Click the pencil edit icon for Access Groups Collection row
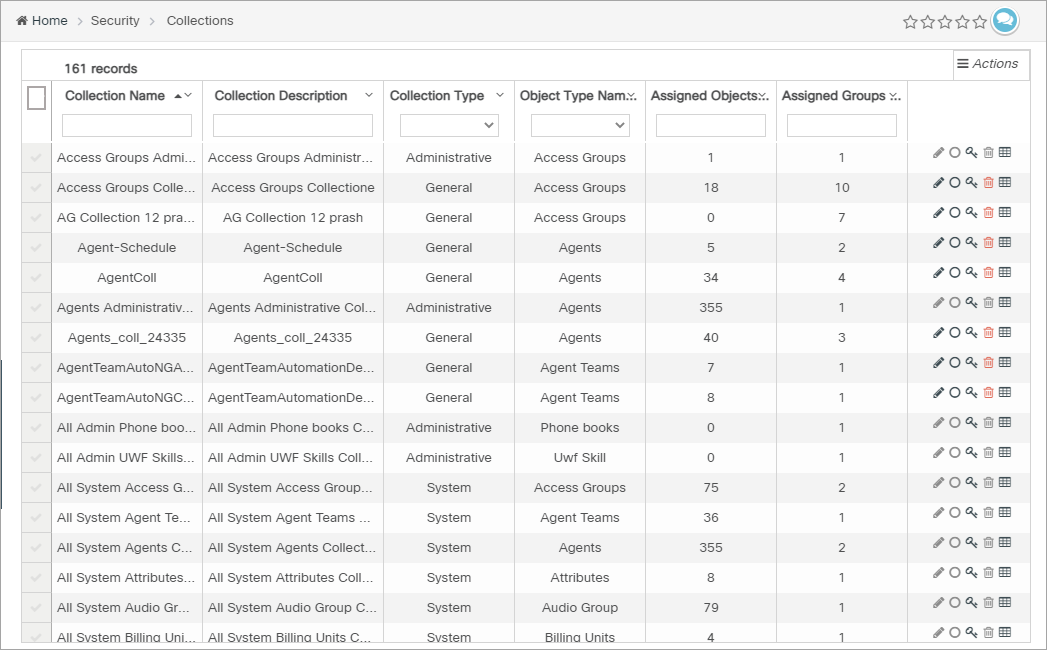The image size is (1047, 650). (x=938, y=182)
